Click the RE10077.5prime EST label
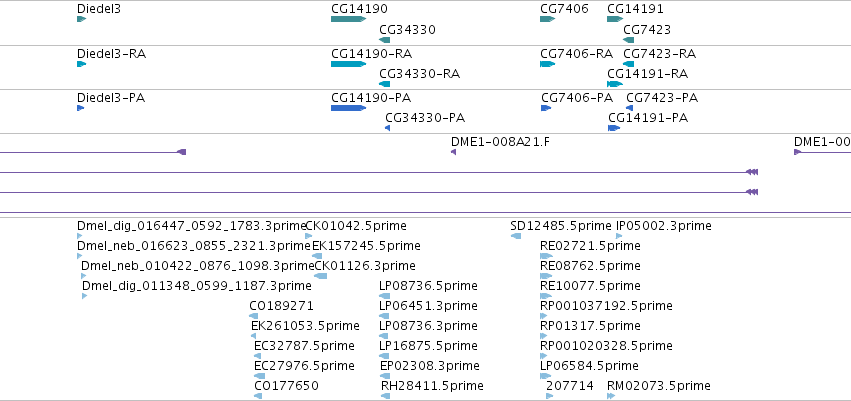The width and height of the screenshot is (851, 401). coord(590,286)
